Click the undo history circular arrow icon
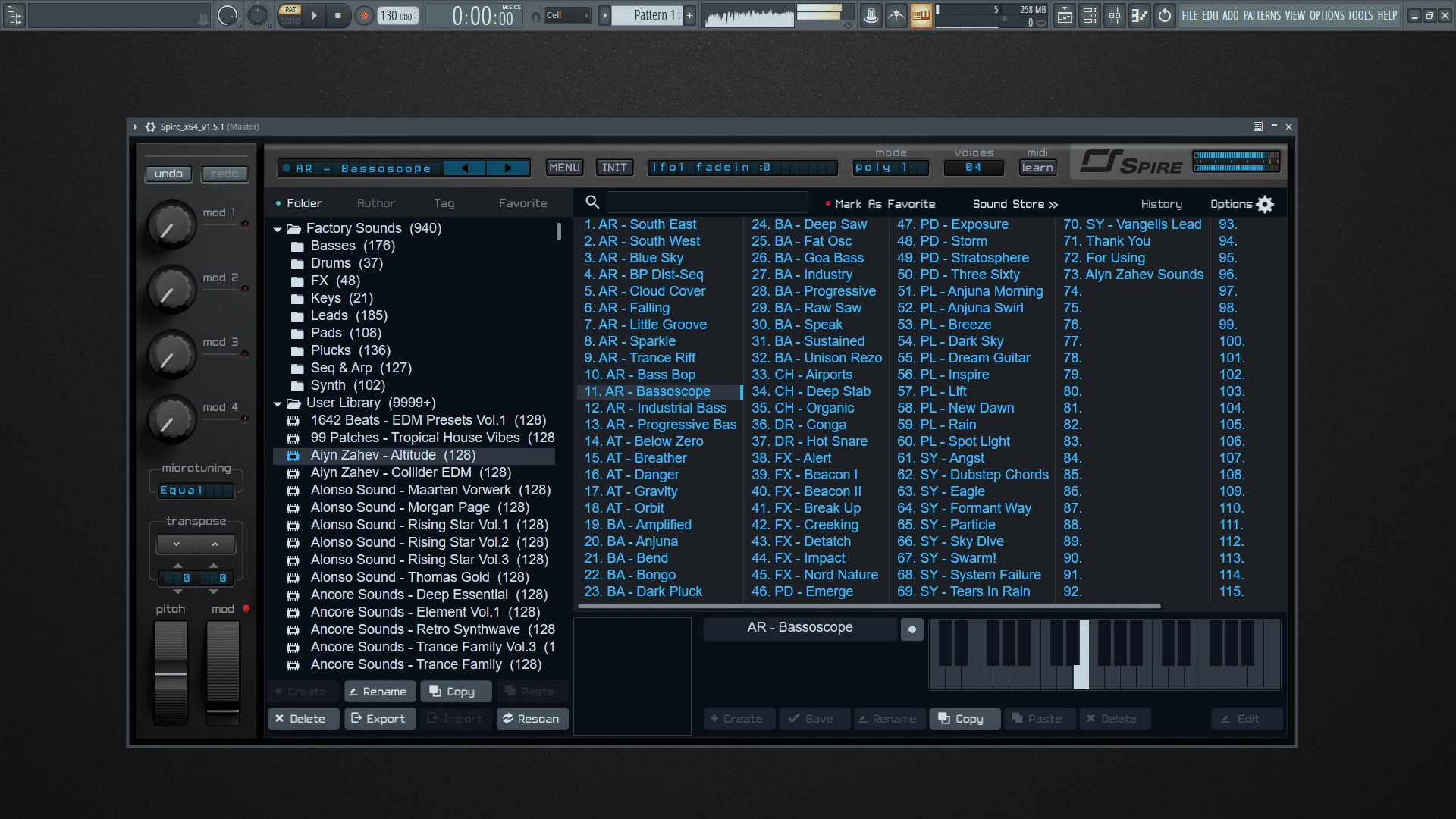Image resolution: width=1456 pixels, height=819 pixels. 1165,15
